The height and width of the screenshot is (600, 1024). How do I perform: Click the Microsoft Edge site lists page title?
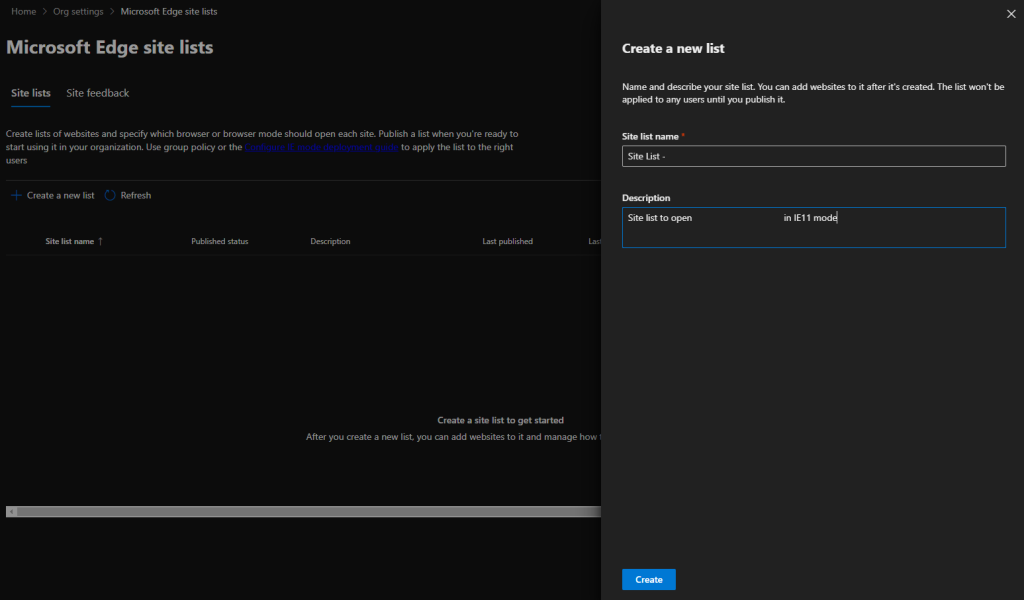110,47
